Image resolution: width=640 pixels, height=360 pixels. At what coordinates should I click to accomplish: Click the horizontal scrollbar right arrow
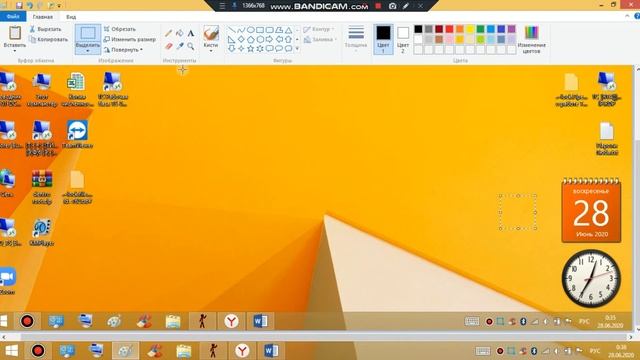tap(631, 337)
